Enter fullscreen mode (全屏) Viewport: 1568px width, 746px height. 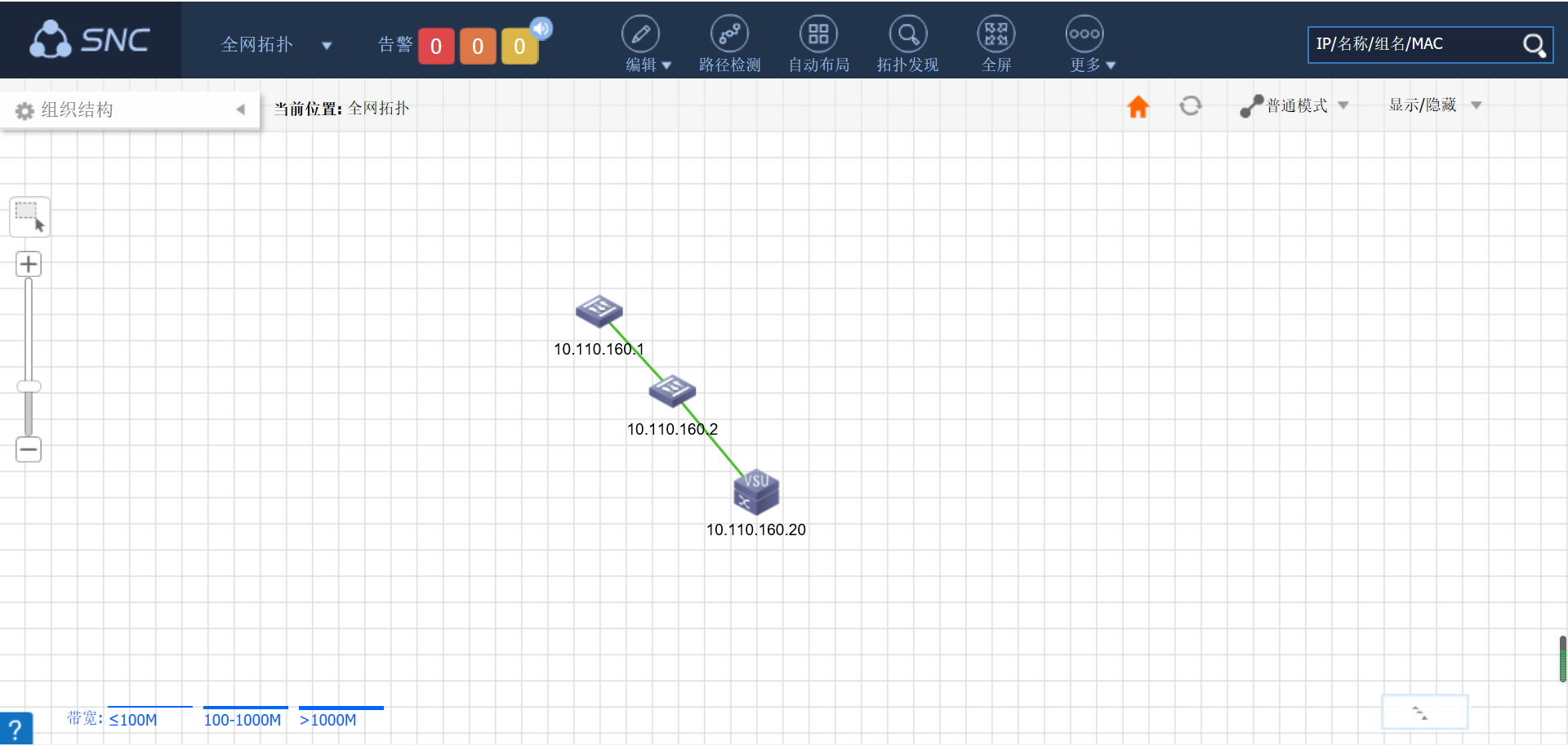pos(996,34)
